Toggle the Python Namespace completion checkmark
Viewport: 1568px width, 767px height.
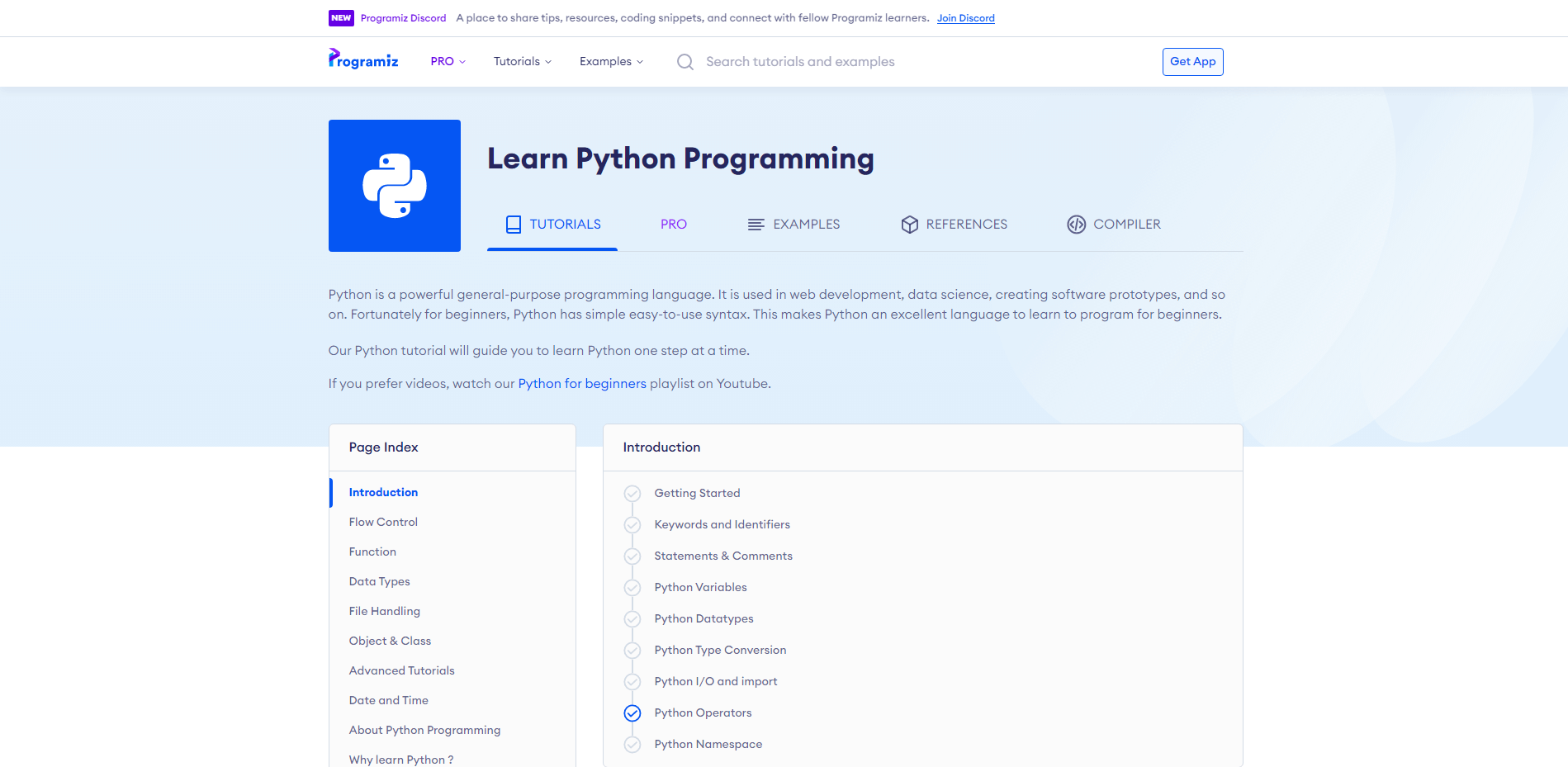pyautogui.click(x=632, y=745)
